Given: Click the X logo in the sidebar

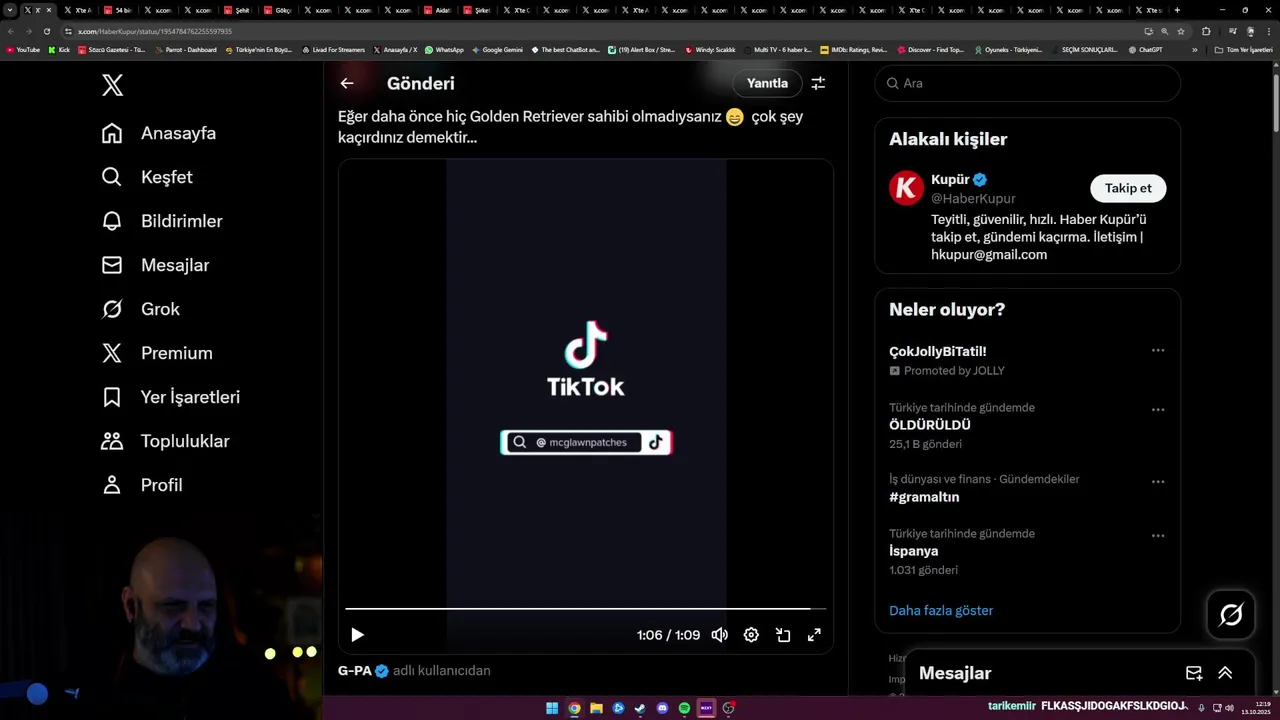Looking at the screenshot, I should pos(112,85).
